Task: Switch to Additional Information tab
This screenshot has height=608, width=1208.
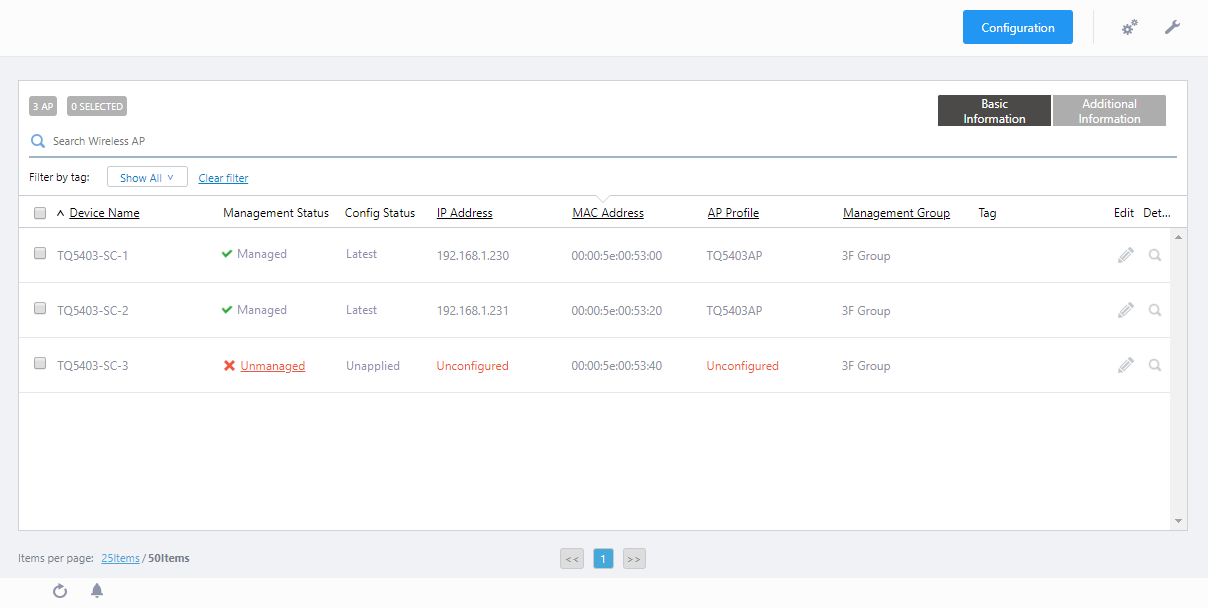Action: pos(1109,111)
